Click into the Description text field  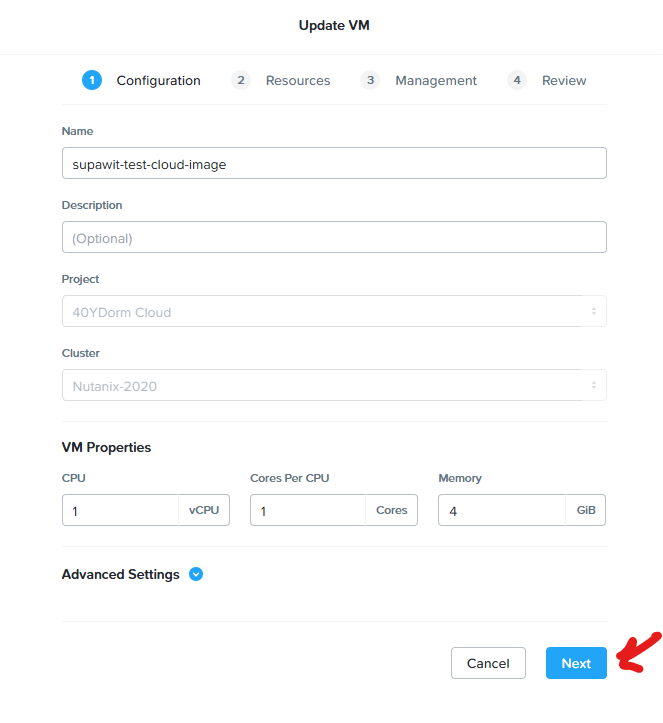(333, 238)
